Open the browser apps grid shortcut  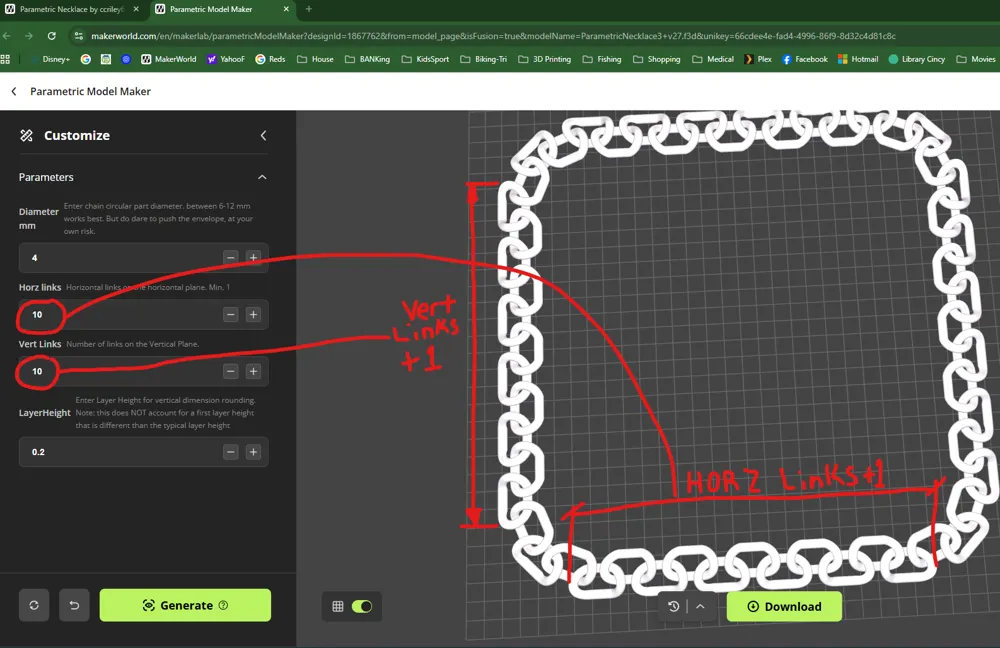pyautogui.click(x=5, y=59)
